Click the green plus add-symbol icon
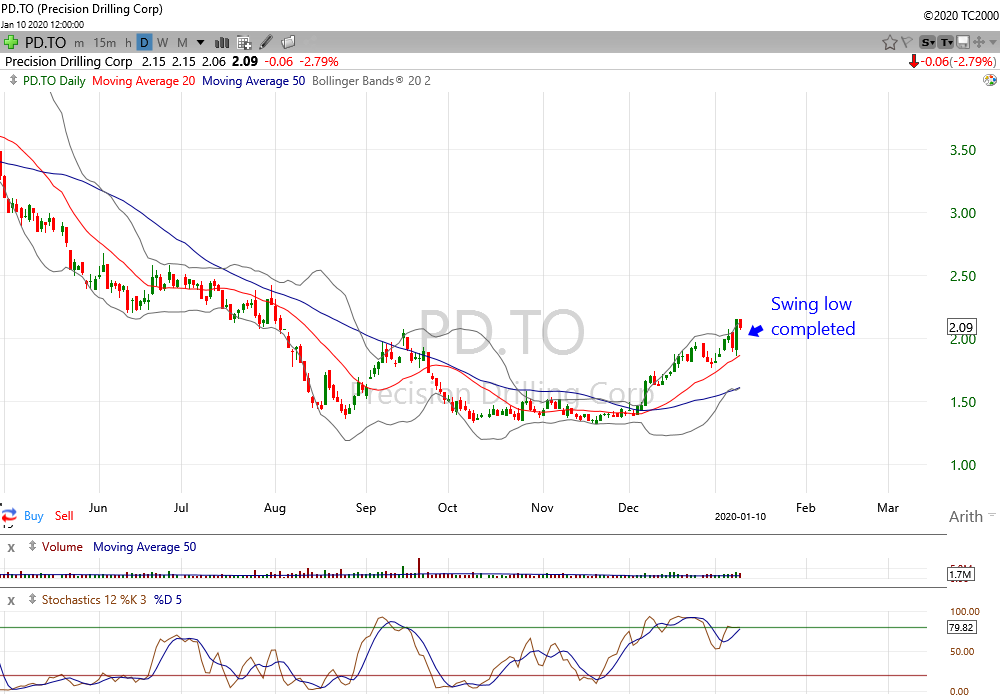This screenshot has height=700, width=1000. click(x=11, y=43)
